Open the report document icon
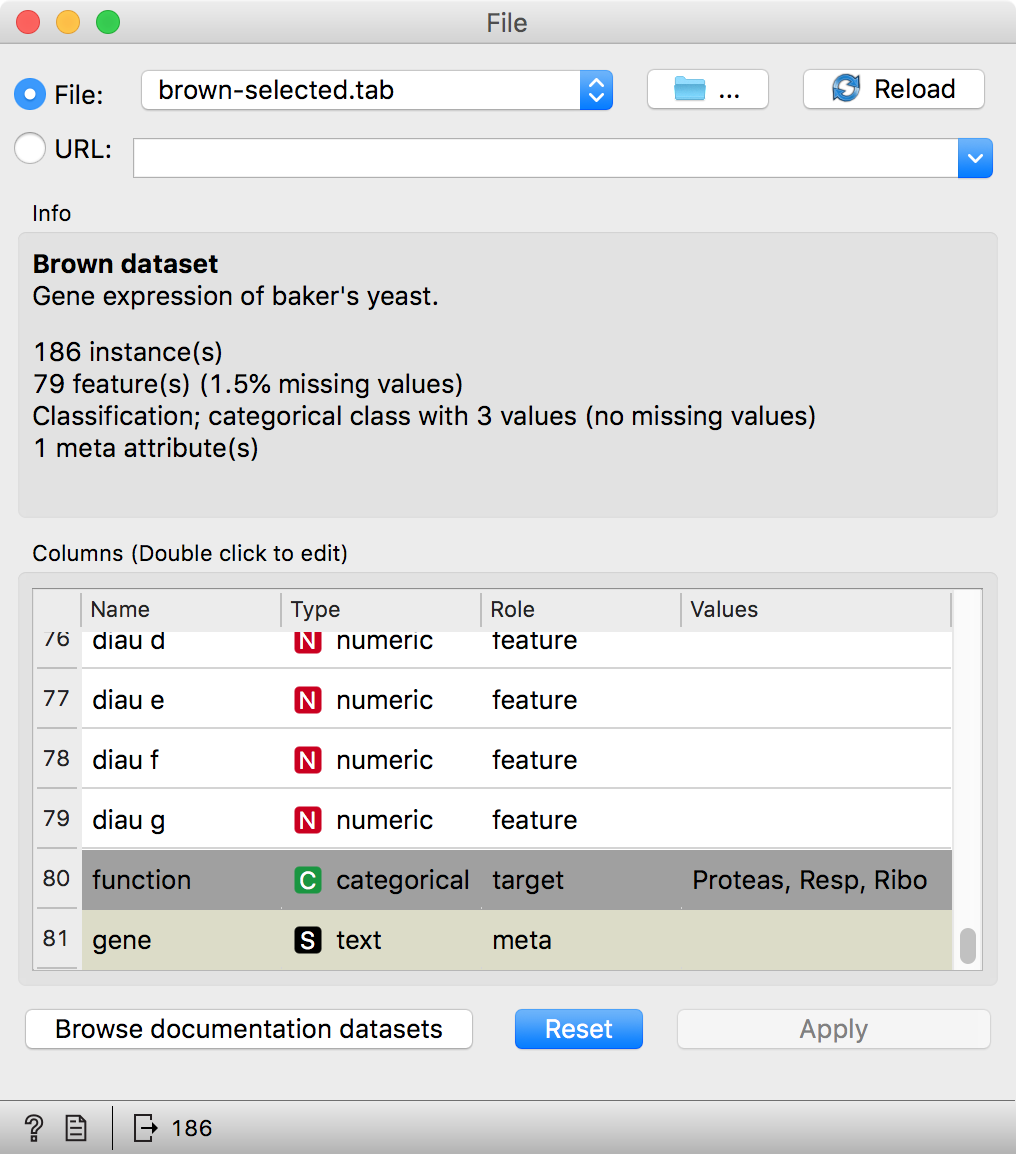The width and height of the screenshot is (1016, 1154). click(x=76, y=1128)
